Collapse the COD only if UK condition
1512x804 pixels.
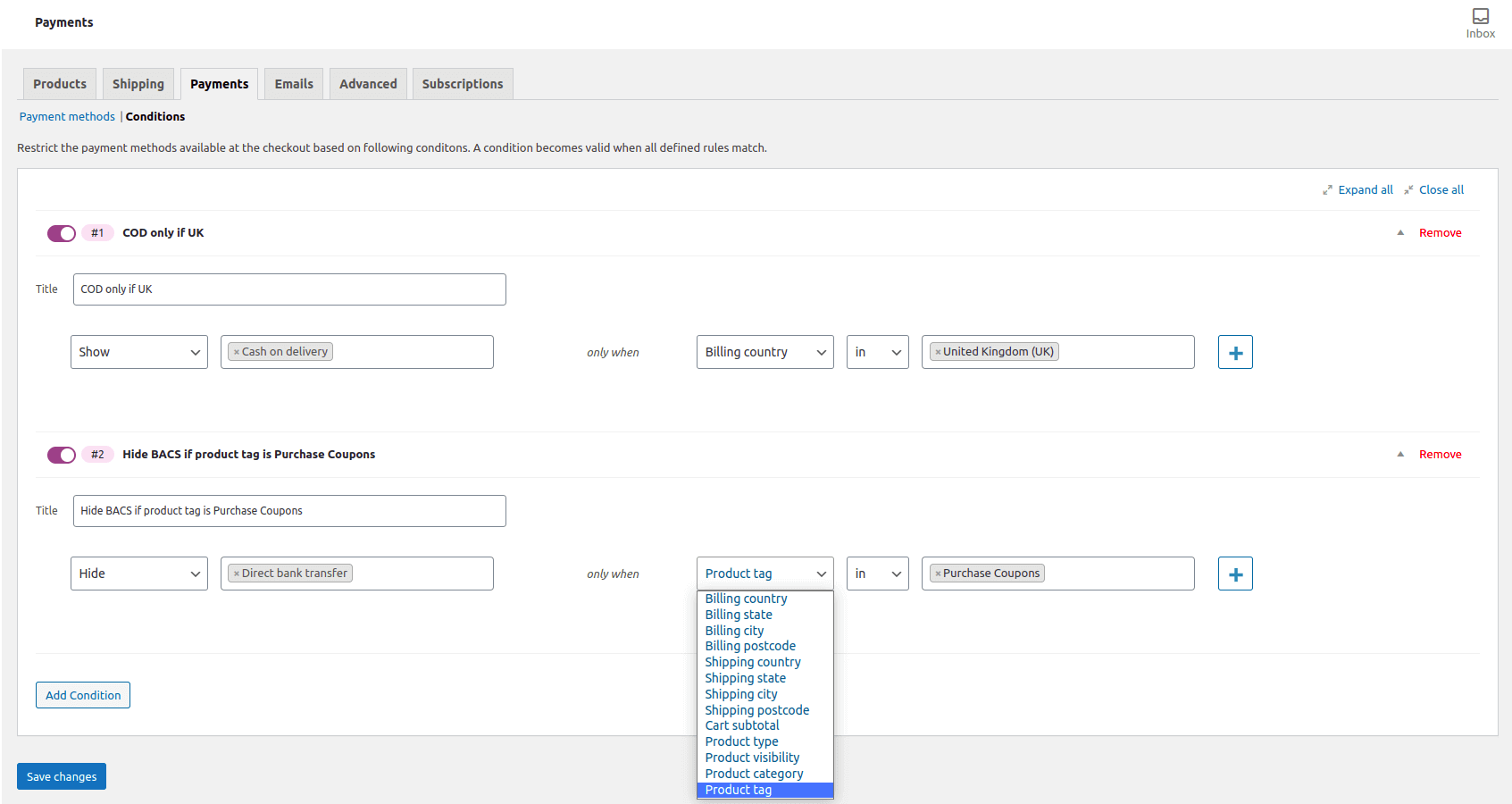(1399, 232)
